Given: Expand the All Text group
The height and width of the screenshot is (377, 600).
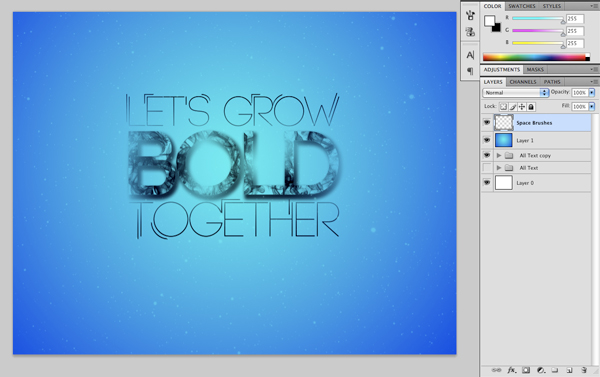Looking at the screenshot, I should [499, 168].
